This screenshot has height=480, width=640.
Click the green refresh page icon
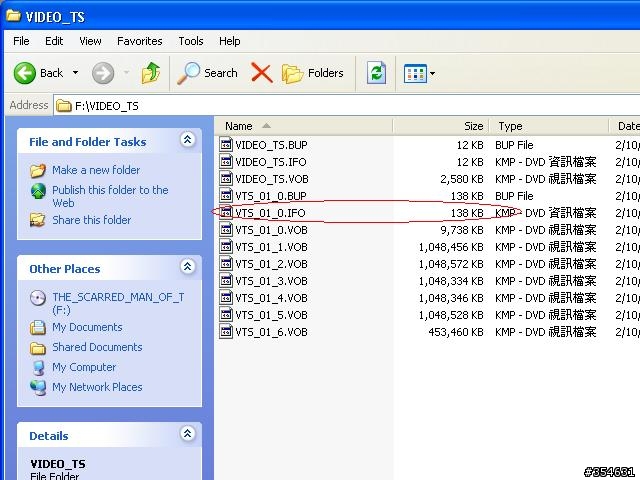[376, 73]
